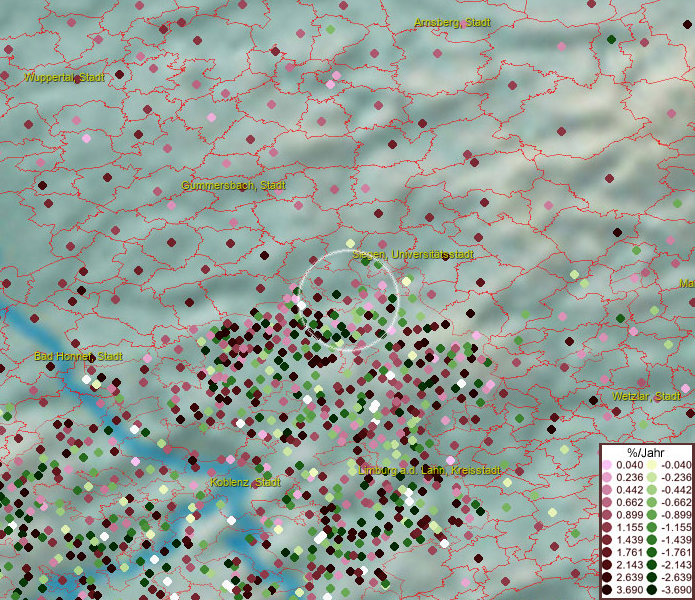Select the -1.155 legend value
This screenshot has height=600, width=695.
[x=676, y=527]
